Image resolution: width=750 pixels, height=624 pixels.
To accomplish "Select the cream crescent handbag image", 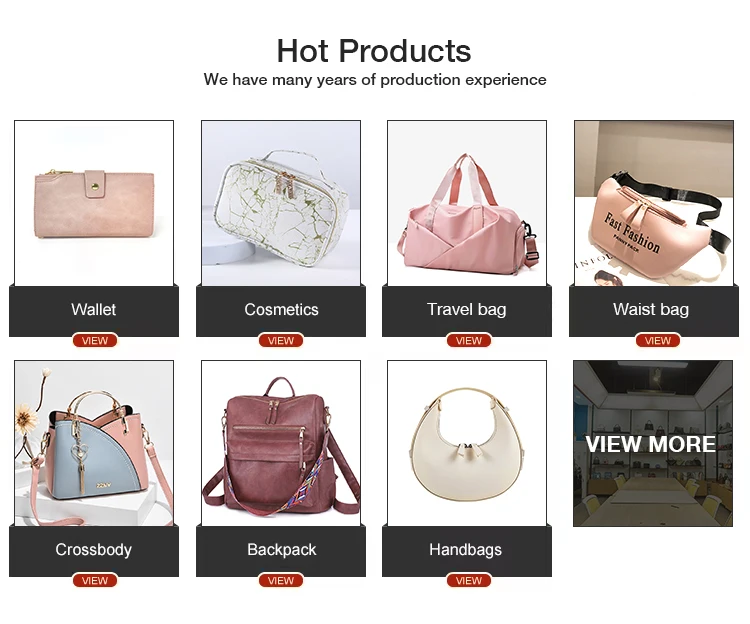I will (467, 443).
